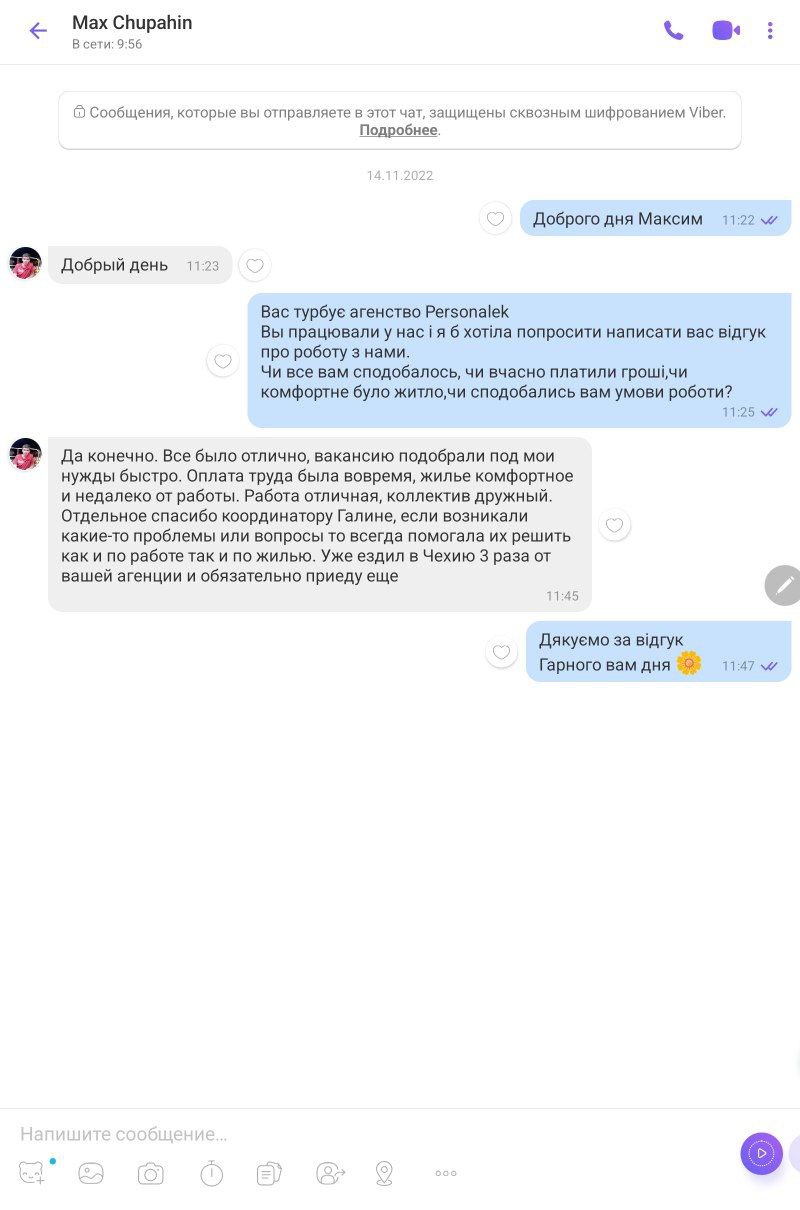
Task: Like the "Доброго дня Максим" message
Action: coord(495,218)
